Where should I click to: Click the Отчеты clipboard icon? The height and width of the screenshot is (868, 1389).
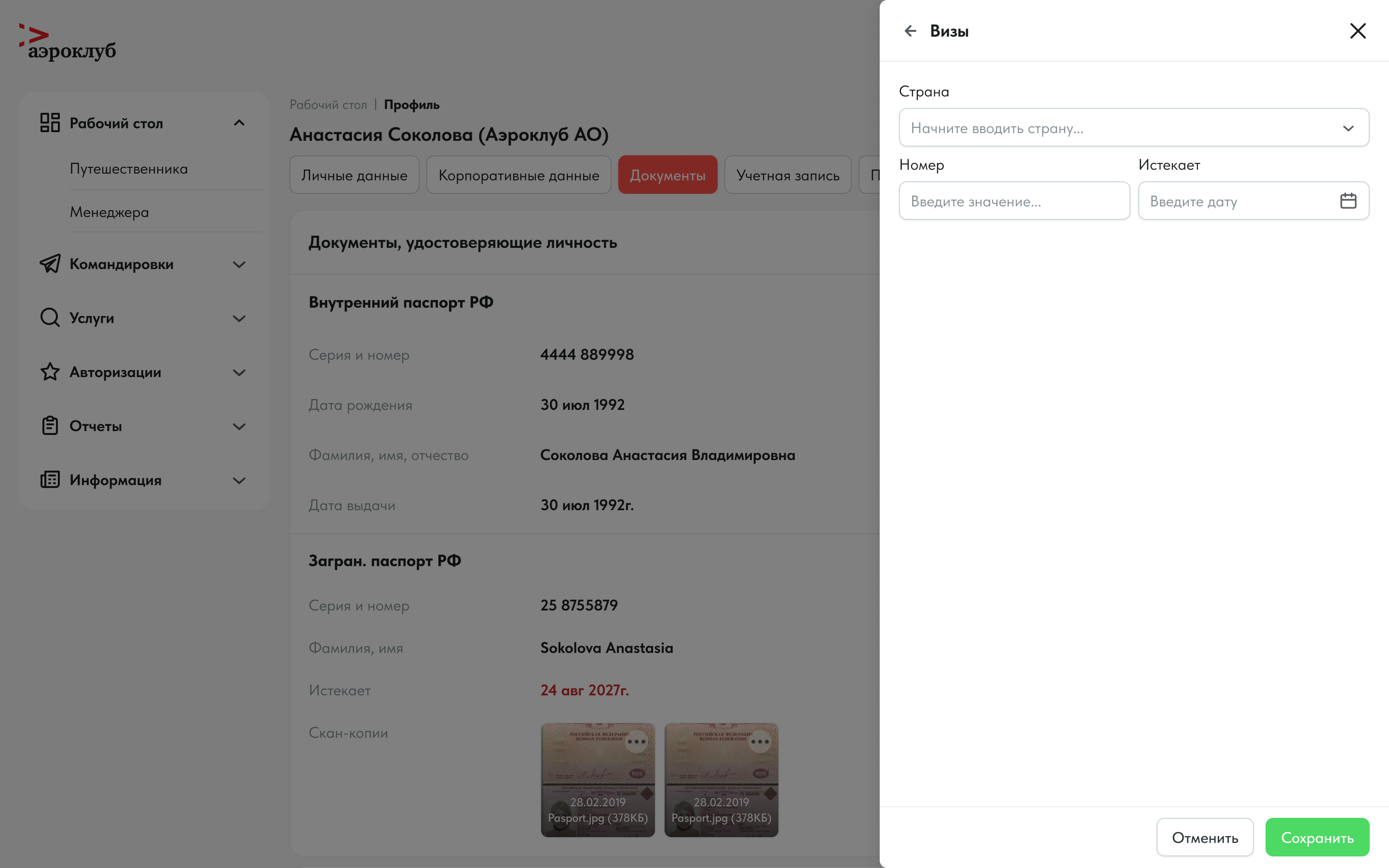click(x=50, y=426)
